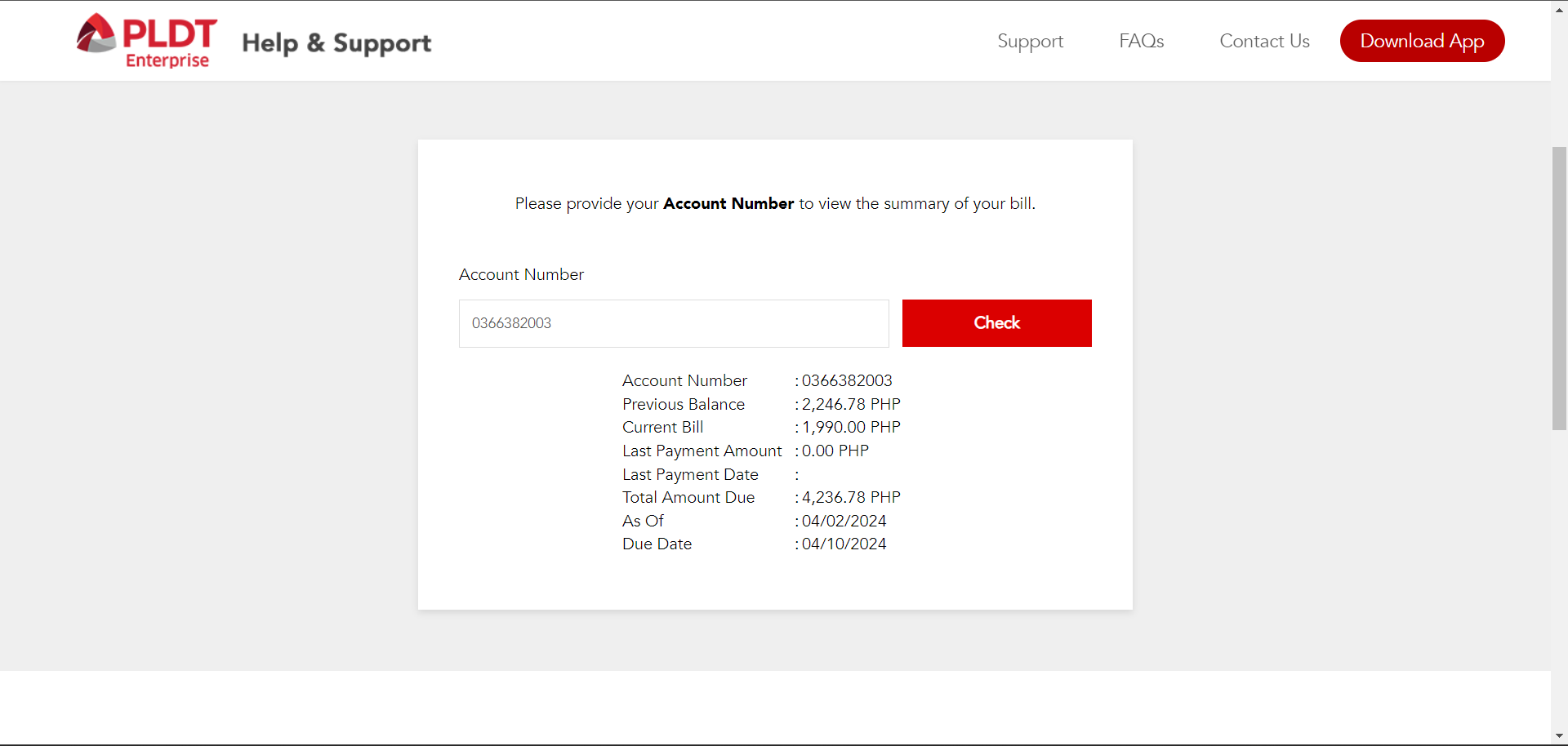Click the Account Number label above the field
The image size is (1568, 746).
[x=521, y=274]
